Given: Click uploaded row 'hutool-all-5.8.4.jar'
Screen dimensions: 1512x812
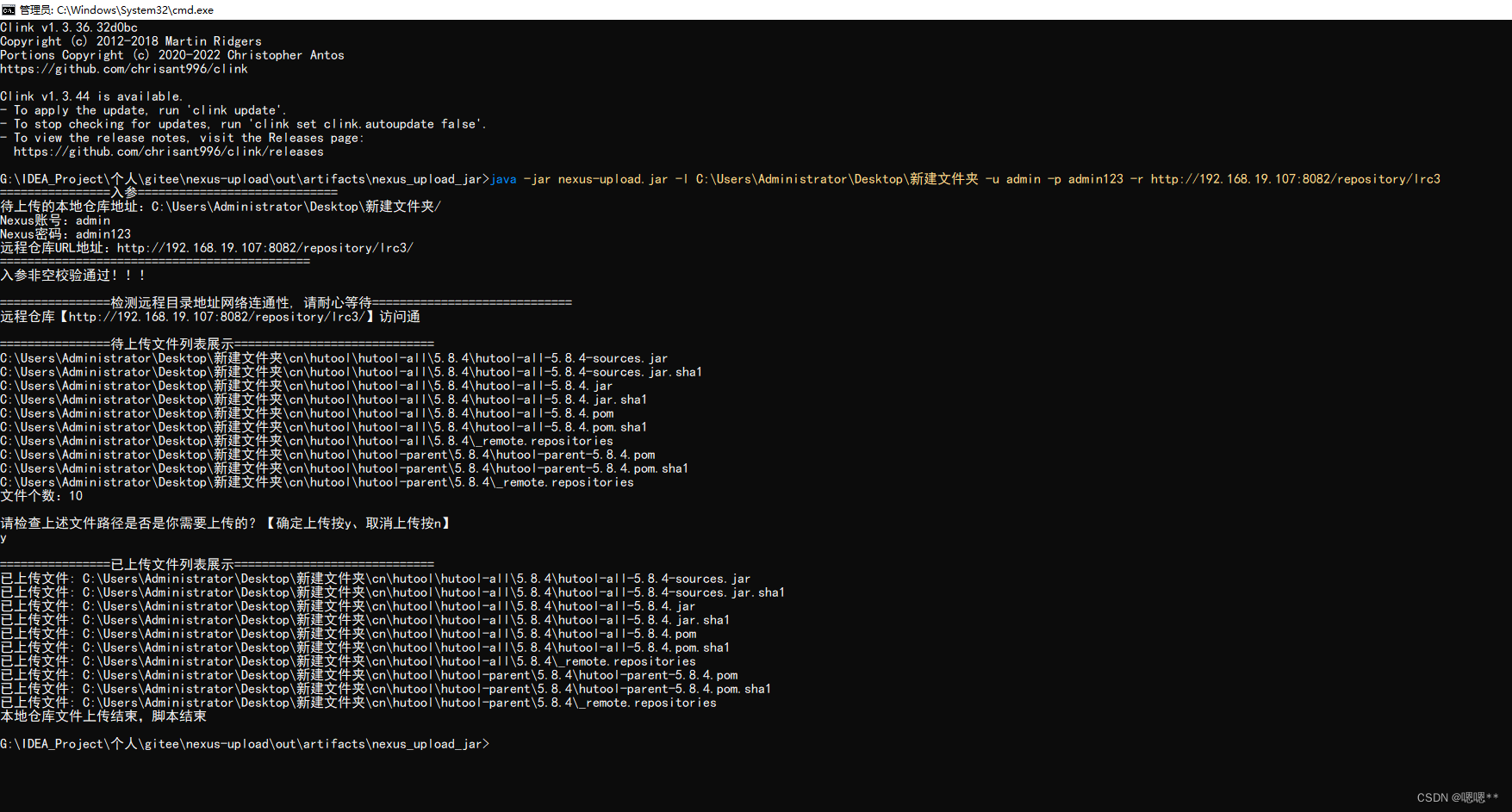Looking at the screenshot, I should coord(348,606).
